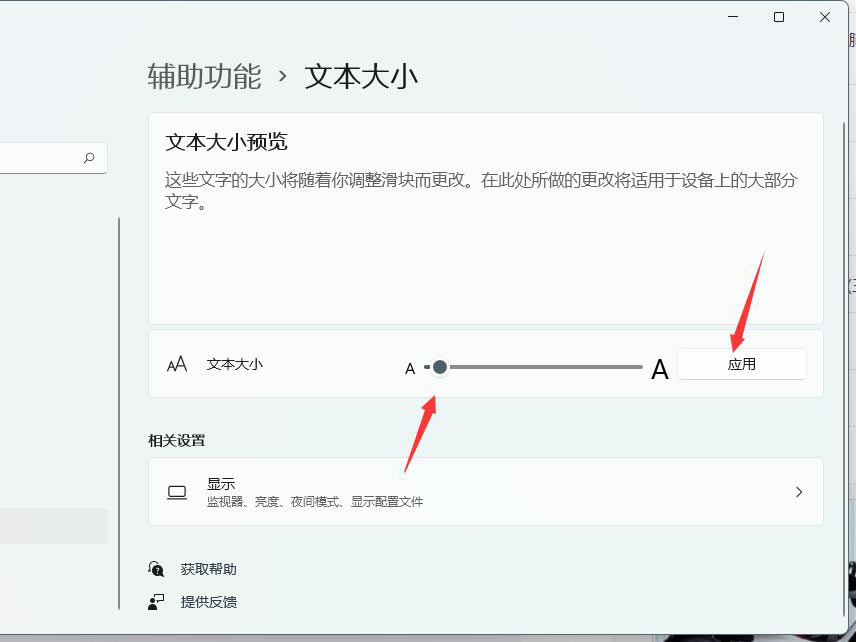The width and height of the screenshot is (856, 642).
Task: Click the 获取帮助 headset icon
Action: [157, 569]
